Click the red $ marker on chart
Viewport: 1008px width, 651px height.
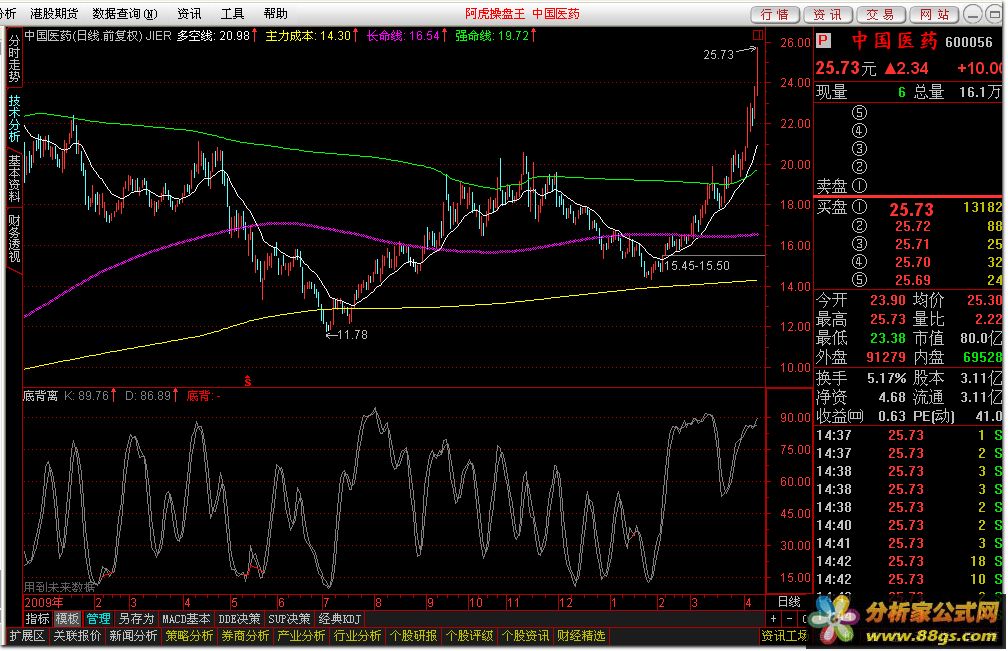(248, 381)
